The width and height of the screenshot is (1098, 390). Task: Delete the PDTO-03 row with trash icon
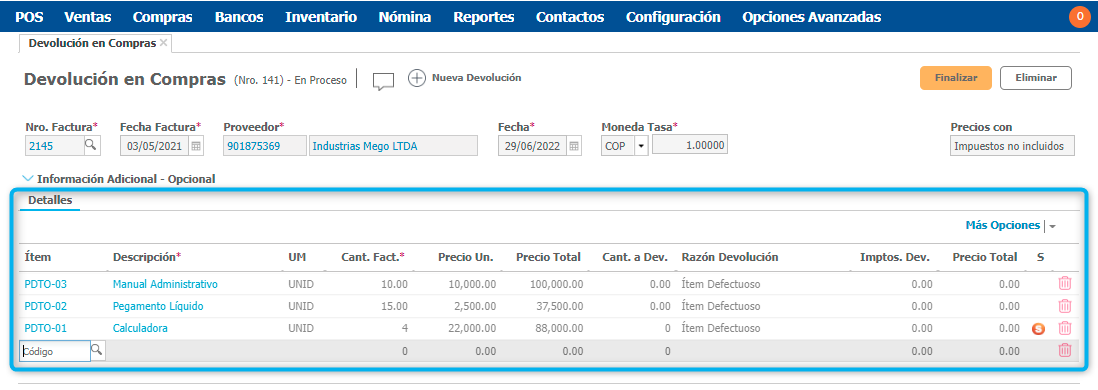pos(1064,284)
